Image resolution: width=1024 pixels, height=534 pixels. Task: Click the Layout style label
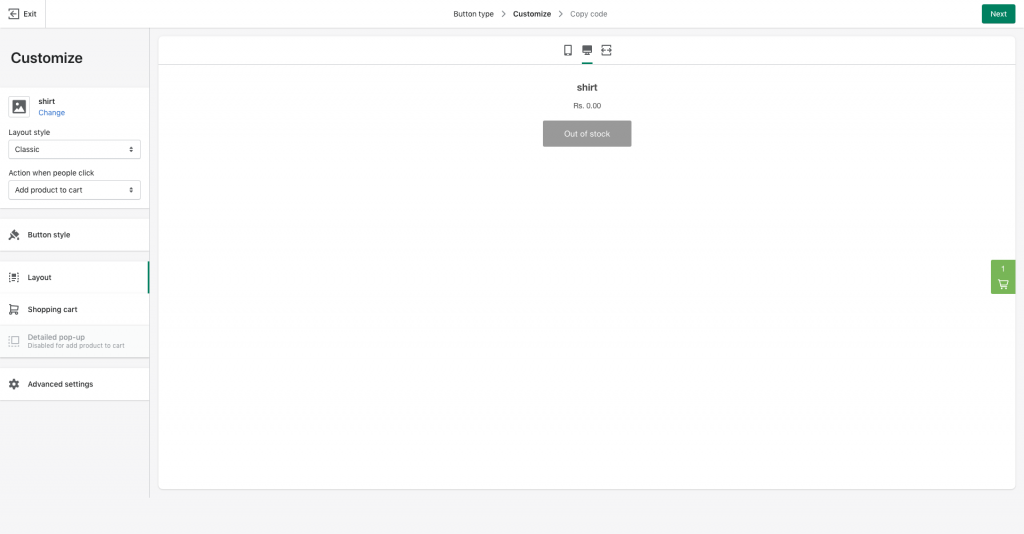tap(29, 133)
